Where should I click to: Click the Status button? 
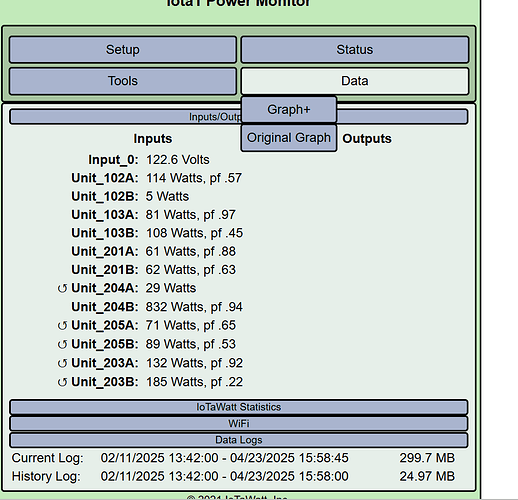click(x=355, y=50)
